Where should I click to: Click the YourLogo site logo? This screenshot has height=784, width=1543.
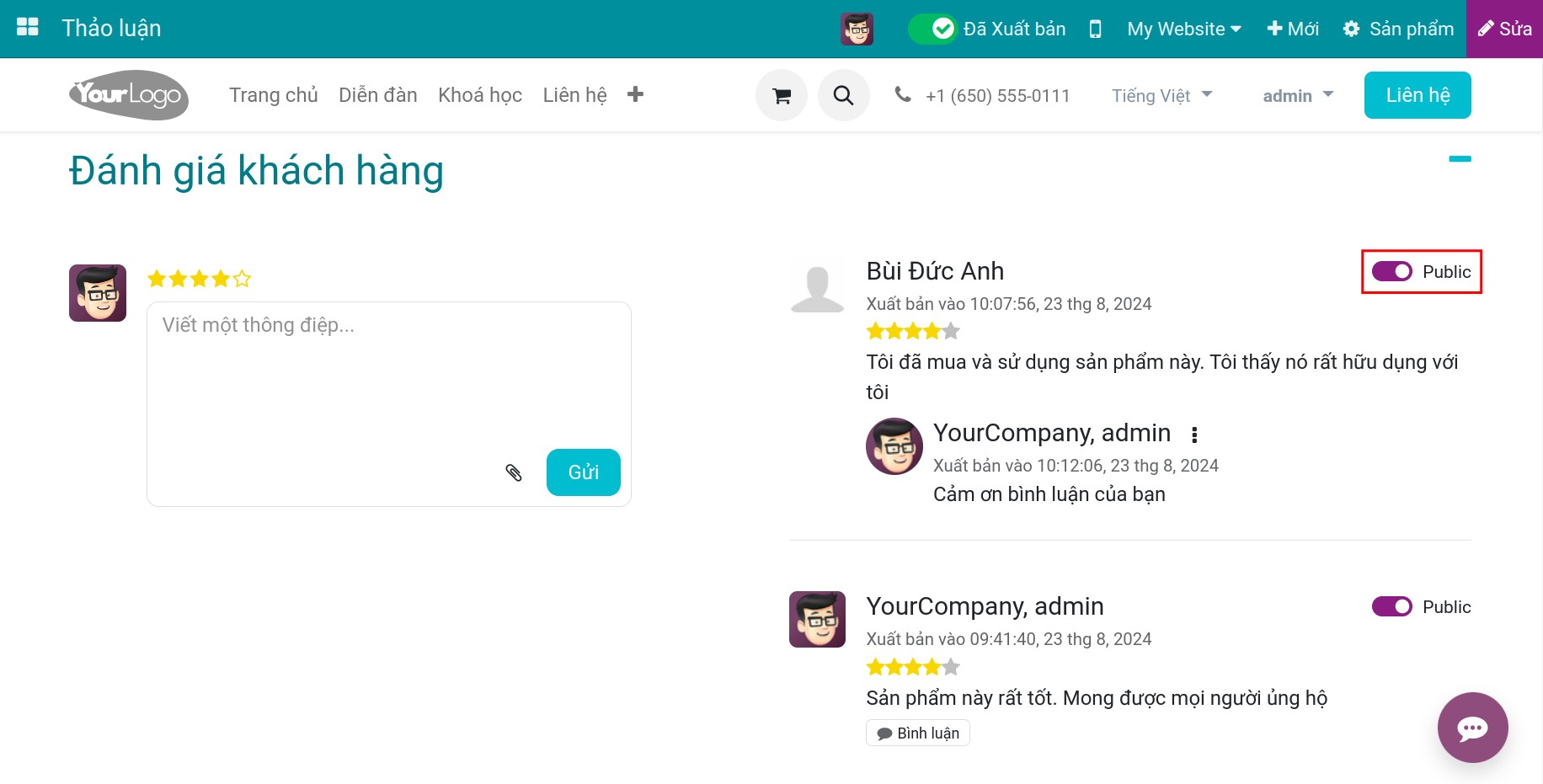click(x=129, y=95)
